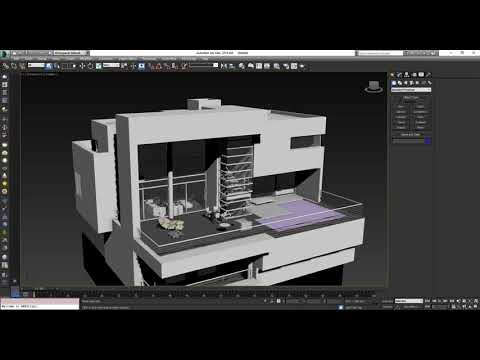Collapse the Object Type rollout

point(411,98)
